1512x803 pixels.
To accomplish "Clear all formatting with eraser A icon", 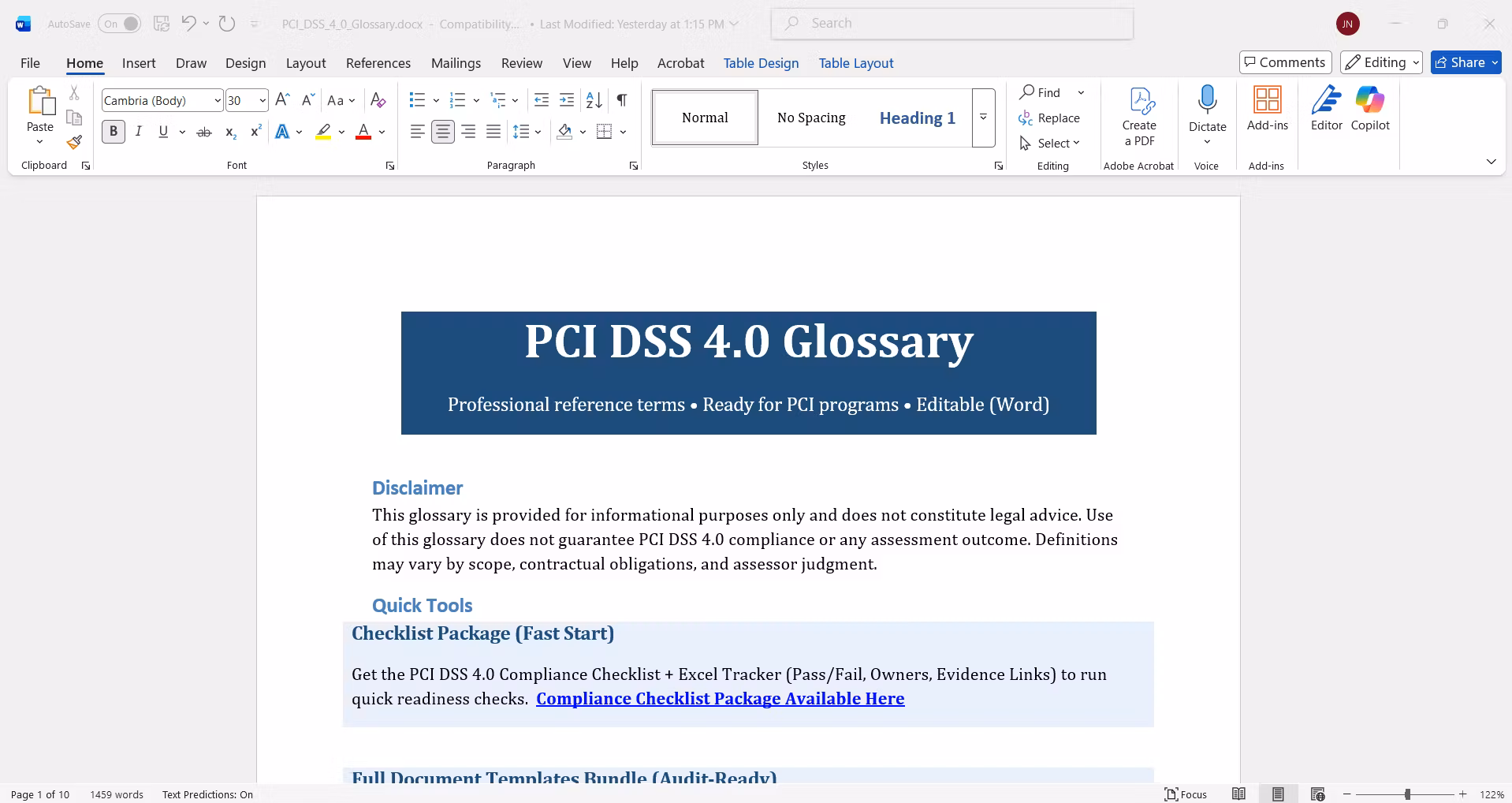I will (x=378, y=100).
